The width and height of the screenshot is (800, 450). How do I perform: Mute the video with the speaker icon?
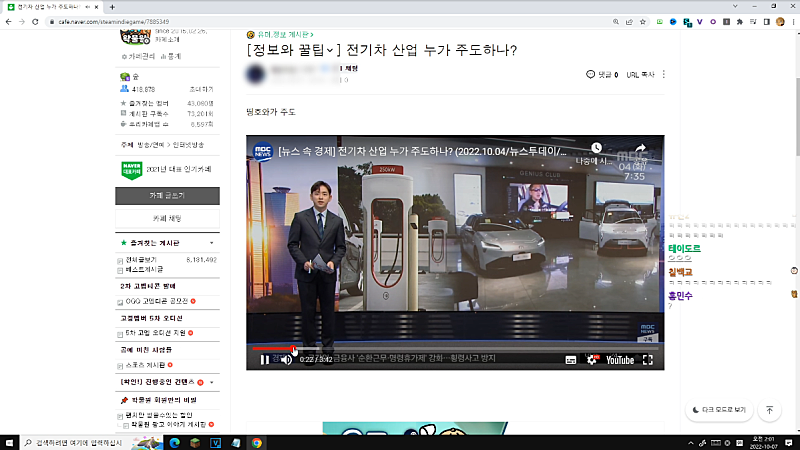tap(287, 360)
